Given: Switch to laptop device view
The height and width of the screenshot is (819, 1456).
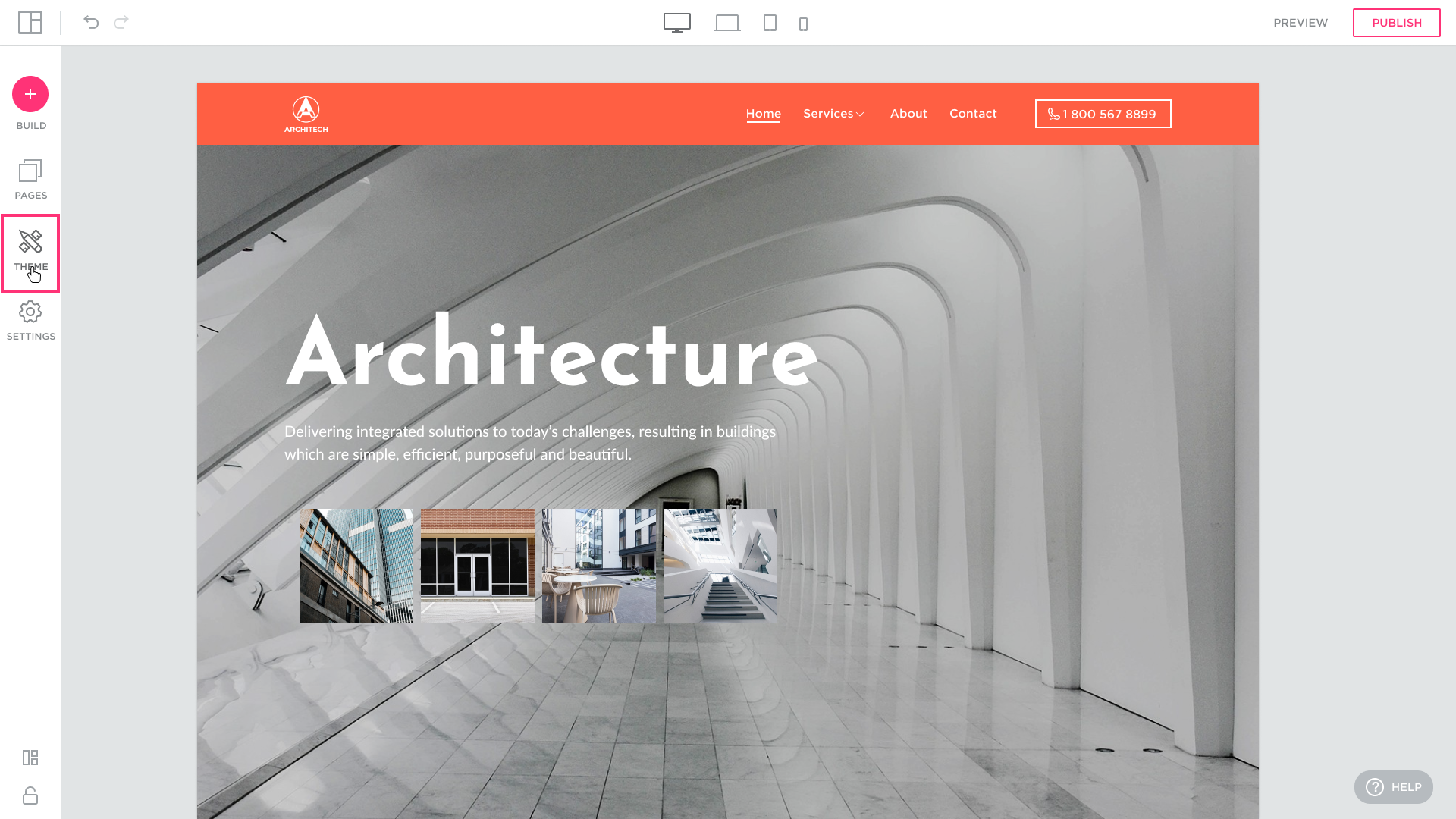Looking at the screenshot, I should 726,24.
